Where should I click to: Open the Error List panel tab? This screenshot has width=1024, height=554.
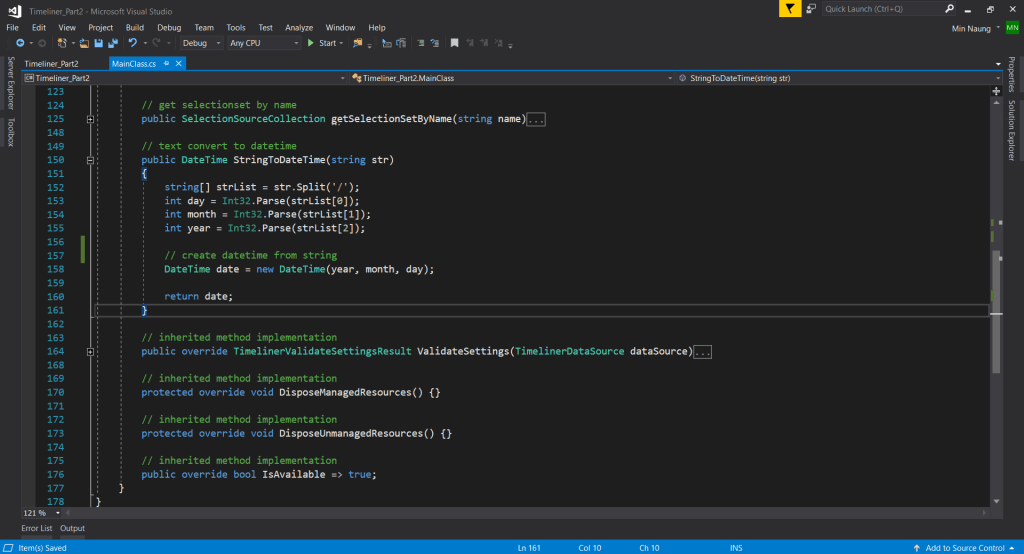(x=37, y=528)
